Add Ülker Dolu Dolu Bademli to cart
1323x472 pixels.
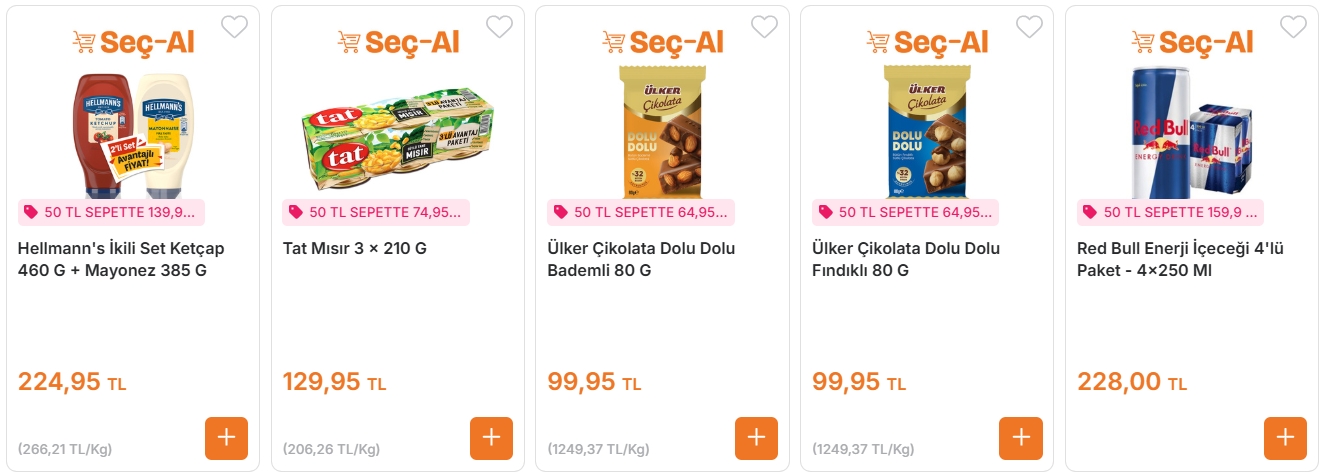point(756,438)
